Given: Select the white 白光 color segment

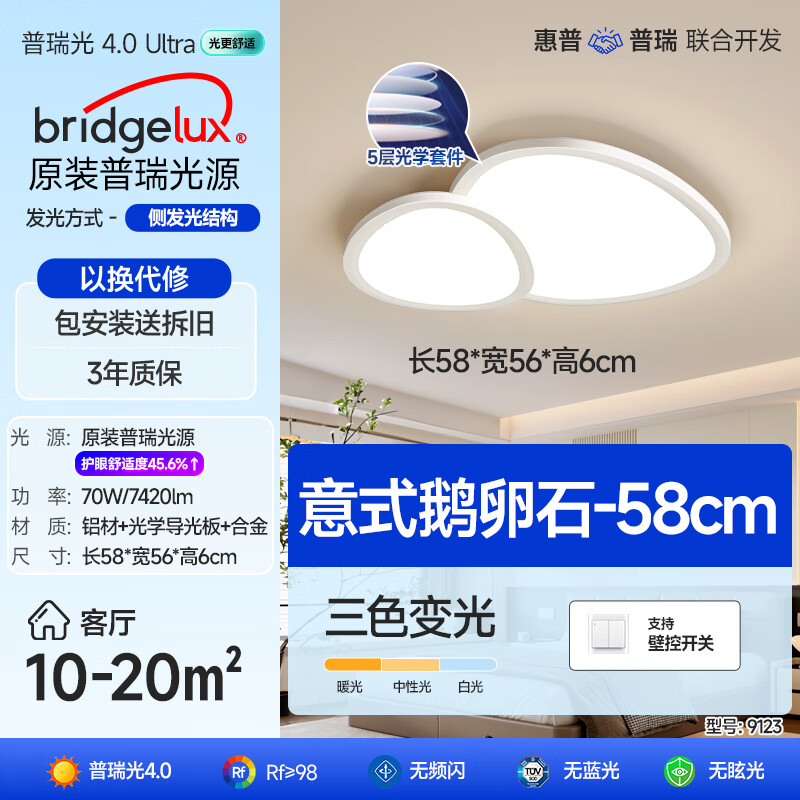Looking at the screenshot, I should (x=468, y=664).
